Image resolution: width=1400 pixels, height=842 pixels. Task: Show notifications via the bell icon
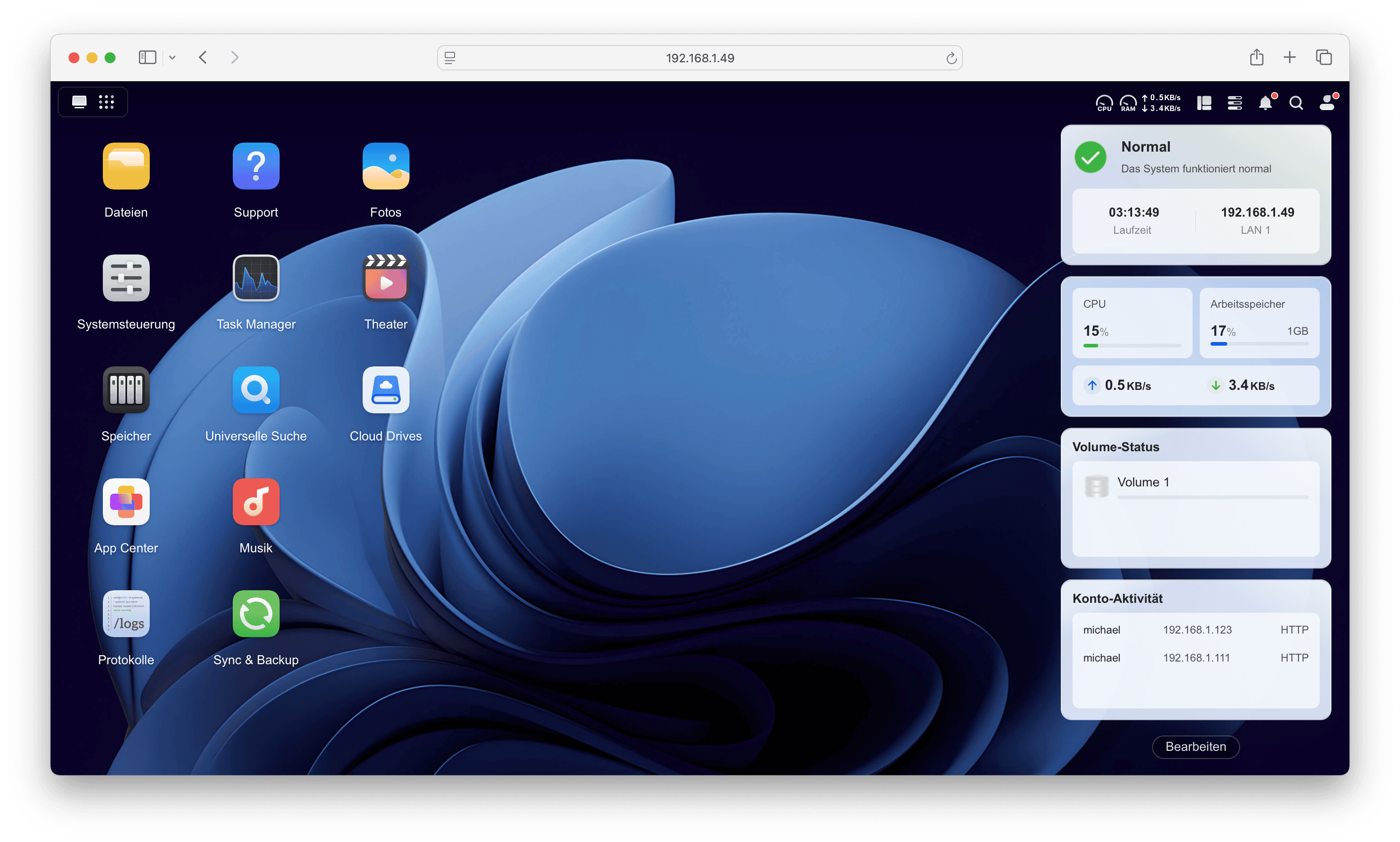click(1265, 103)
